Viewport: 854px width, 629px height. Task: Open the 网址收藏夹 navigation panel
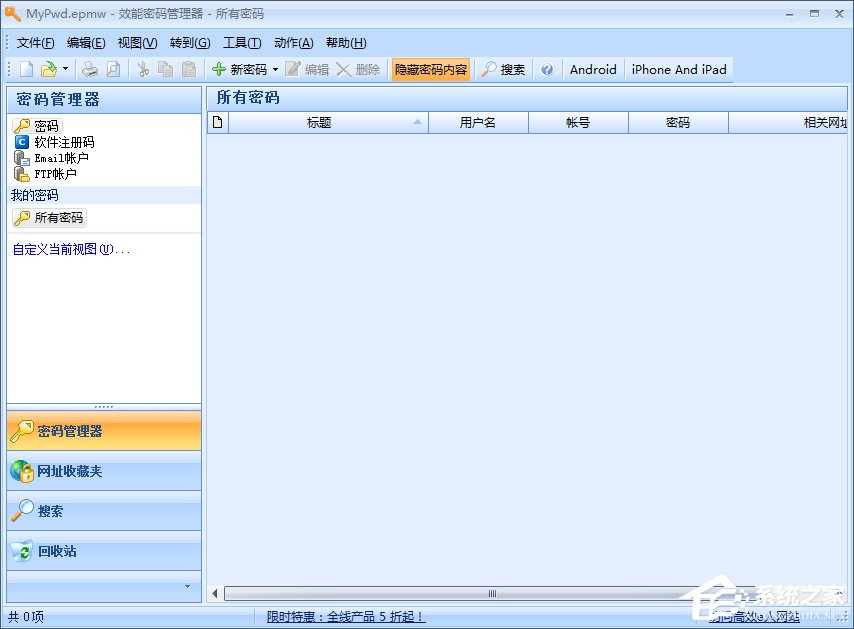104,471
